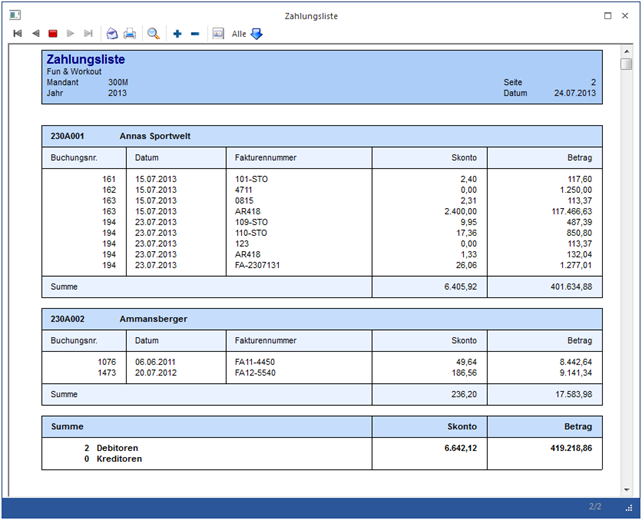Open the magnifier search tool
The width and height of the screenshot is (642, 521).
153,34
